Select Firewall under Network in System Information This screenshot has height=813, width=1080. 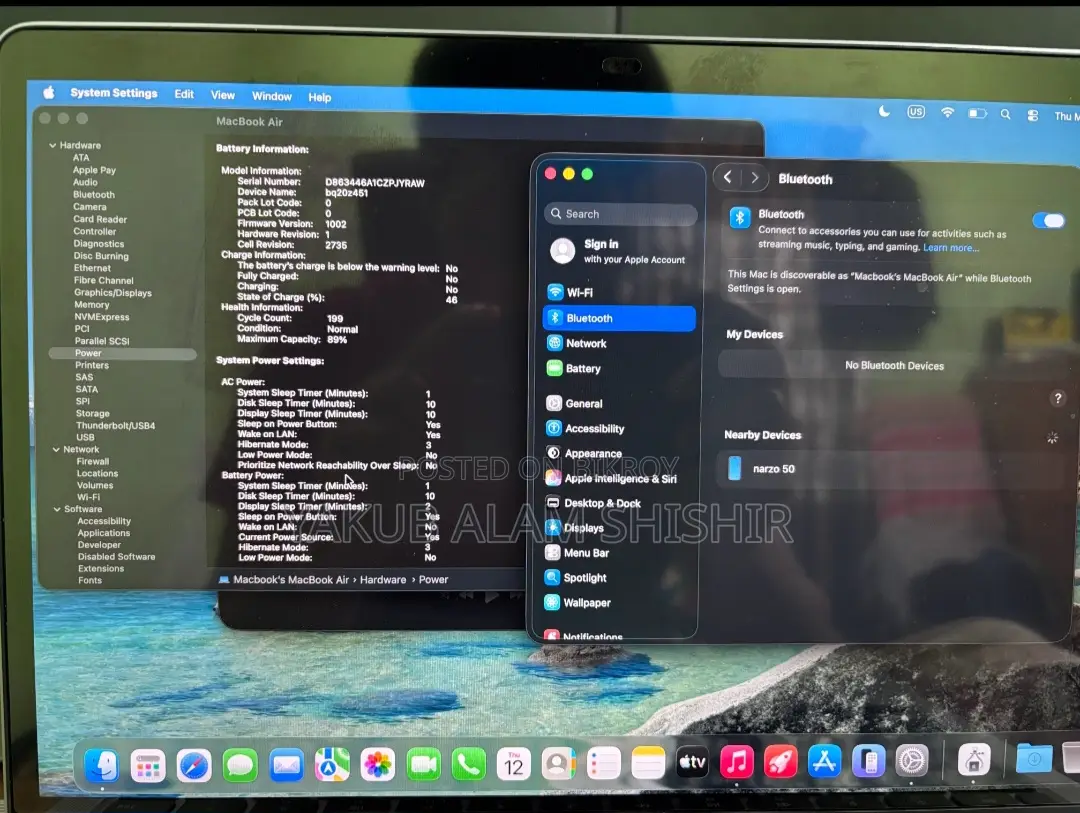[x=93, y=462]
